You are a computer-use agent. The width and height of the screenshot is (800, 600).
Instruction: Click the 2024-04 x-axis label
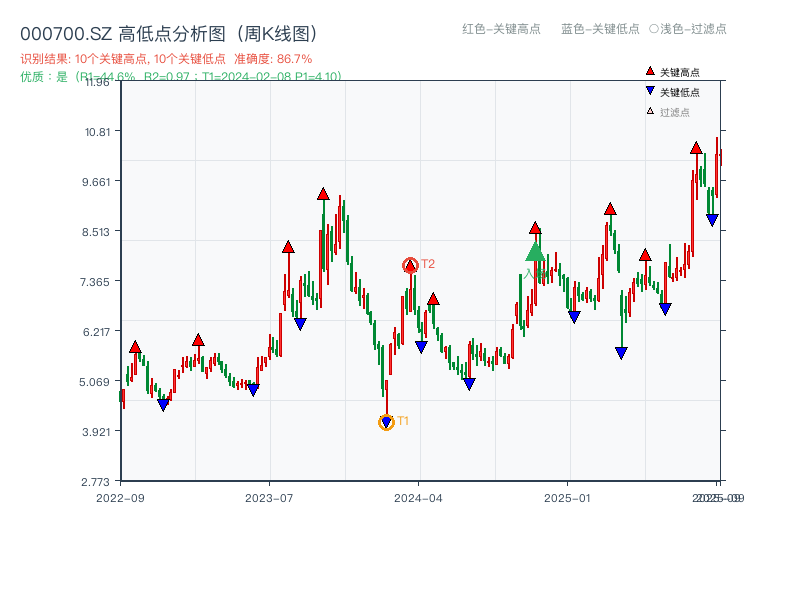click(x=417, y=495)
